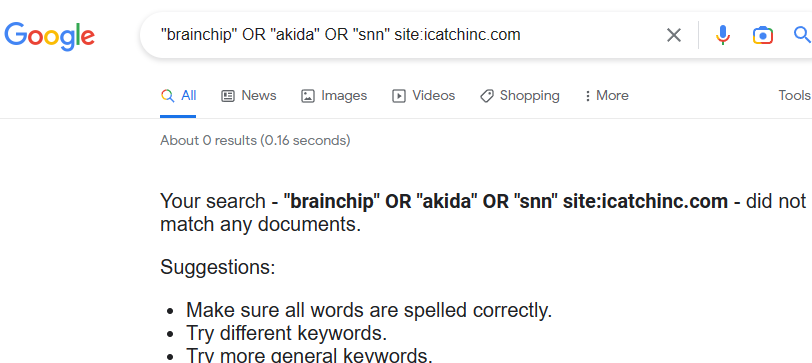Click the picture icon beside Images
Screen dimensions: 812x363
[x=308, y=96]
